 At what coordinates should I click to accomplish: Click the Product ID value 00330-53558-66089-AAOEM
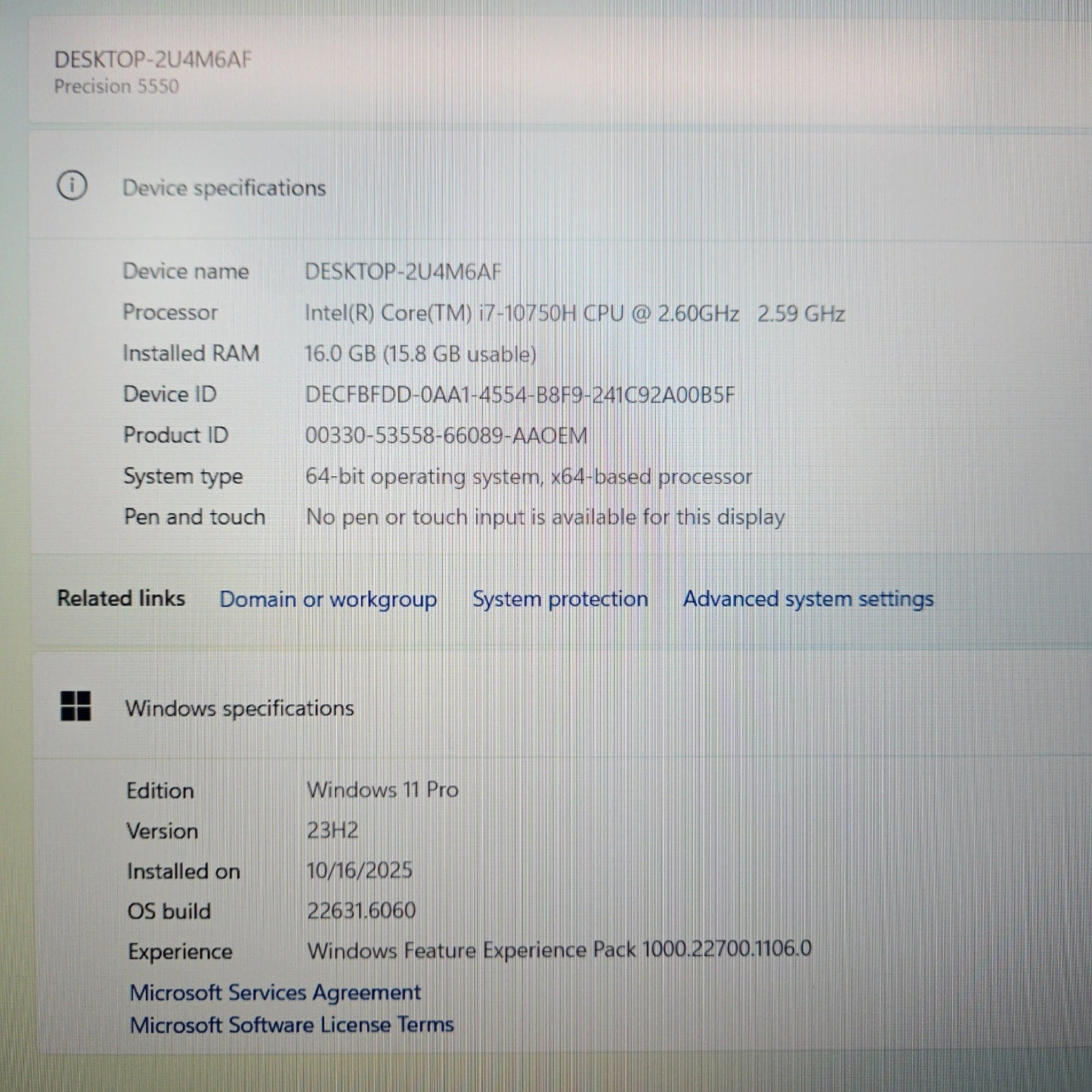[446, 436]
